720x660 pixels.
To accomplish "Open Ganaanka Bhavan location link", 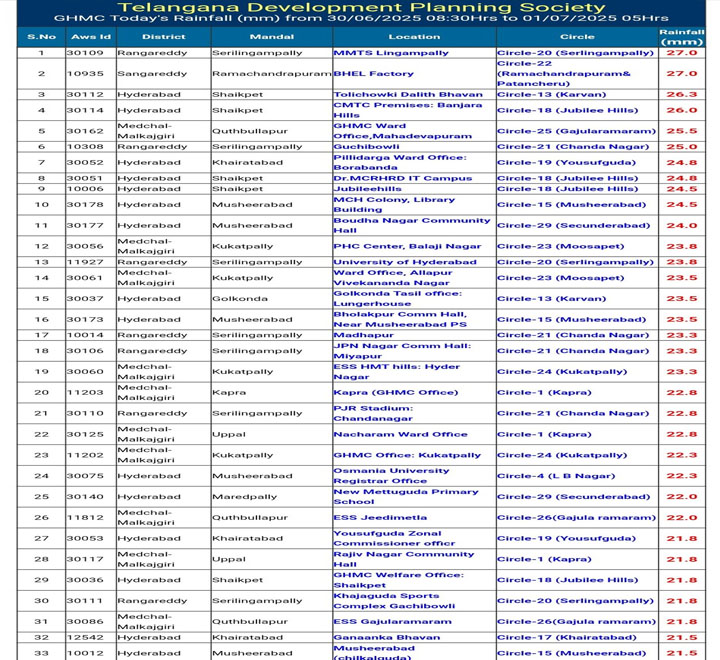I will pos(387,637).
